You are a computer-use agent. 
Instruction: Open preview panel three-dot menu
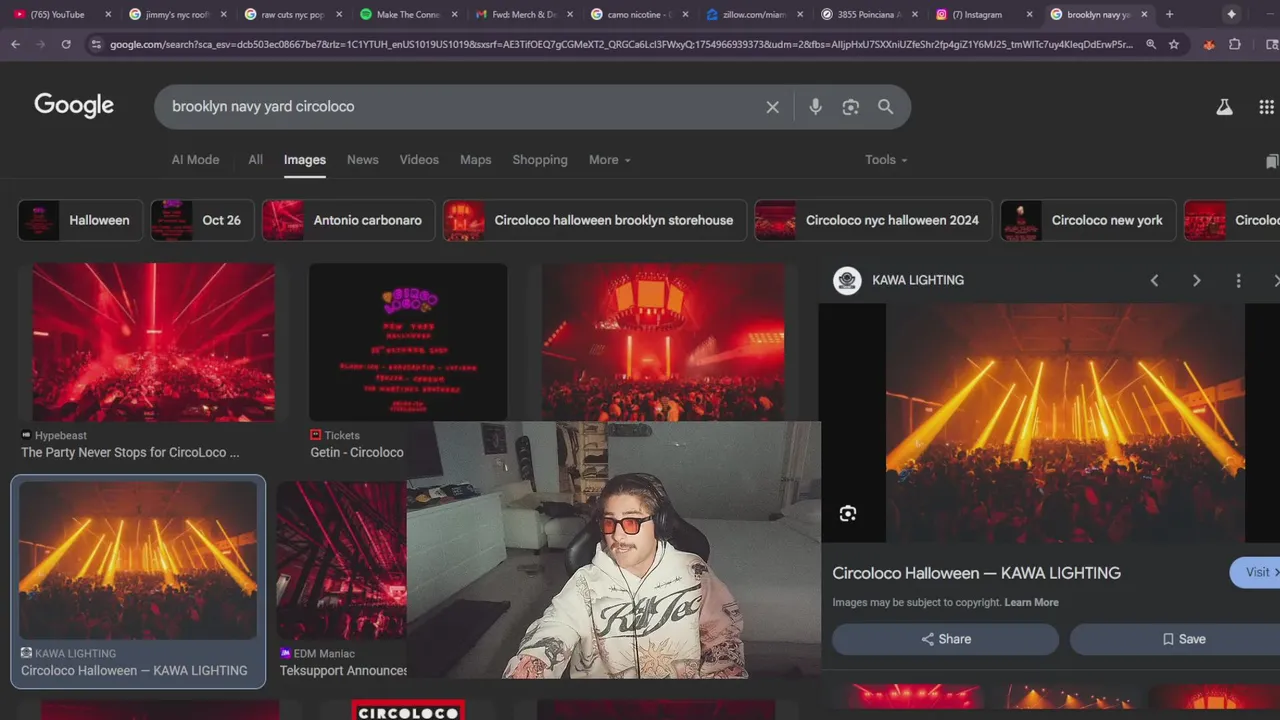(1238, 281)
